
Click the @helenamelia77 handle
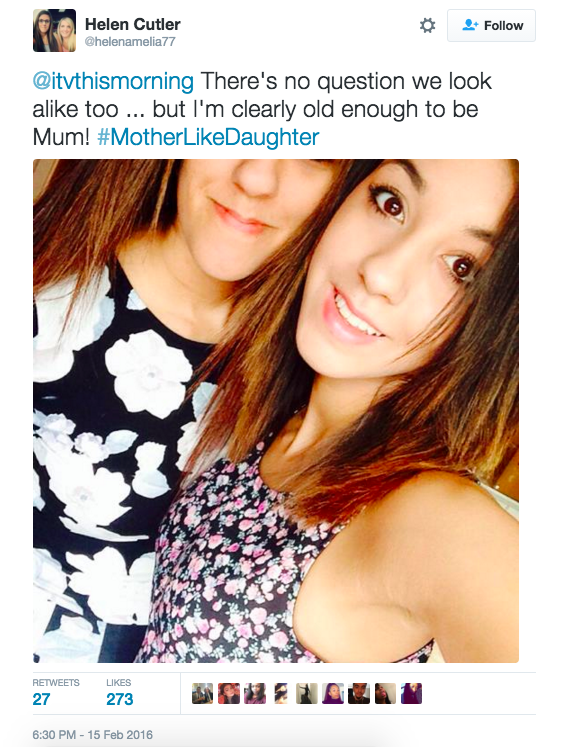point(130,42)
